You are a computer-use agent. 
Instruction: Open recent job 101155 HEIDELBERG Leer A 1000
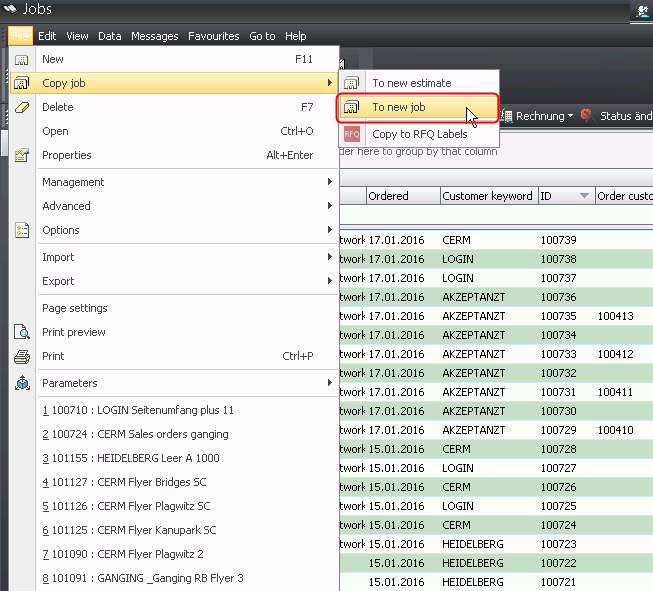coord(138,458)
